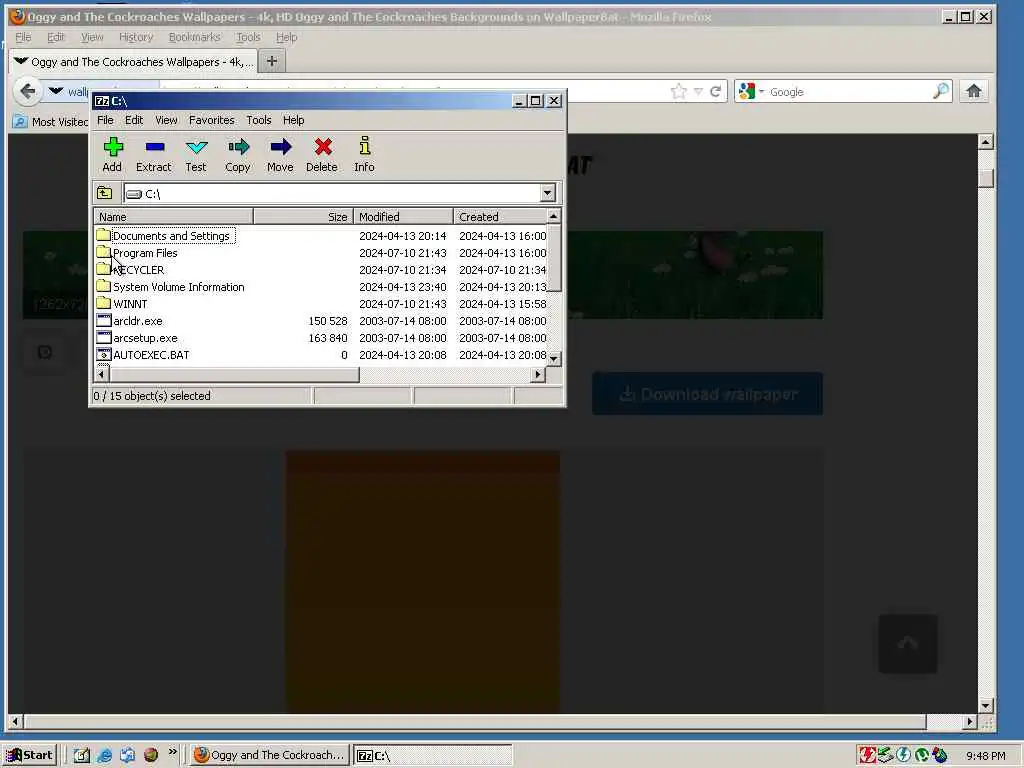Image resolution: width=1024 pixels, height=768 pixels.
Task: Click the 7-Zip path address field
Action: pyautogui.click(x=331, y=193)
